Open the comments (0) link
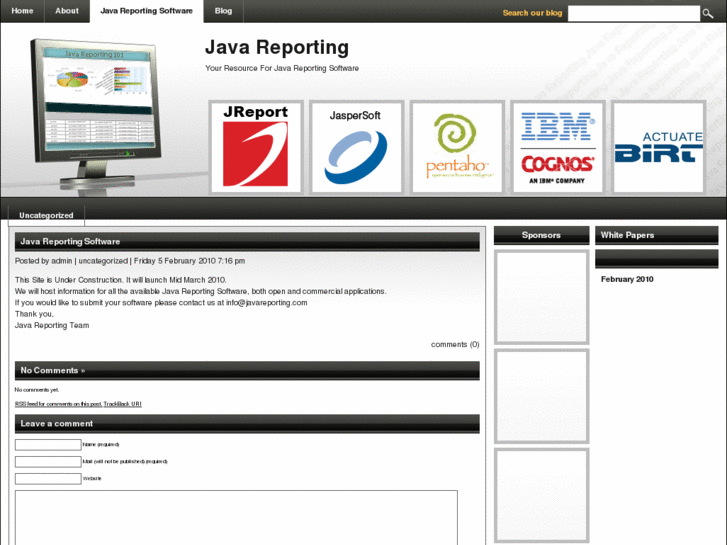The width and height of the screenshot is (727, 545). point(455,344)
